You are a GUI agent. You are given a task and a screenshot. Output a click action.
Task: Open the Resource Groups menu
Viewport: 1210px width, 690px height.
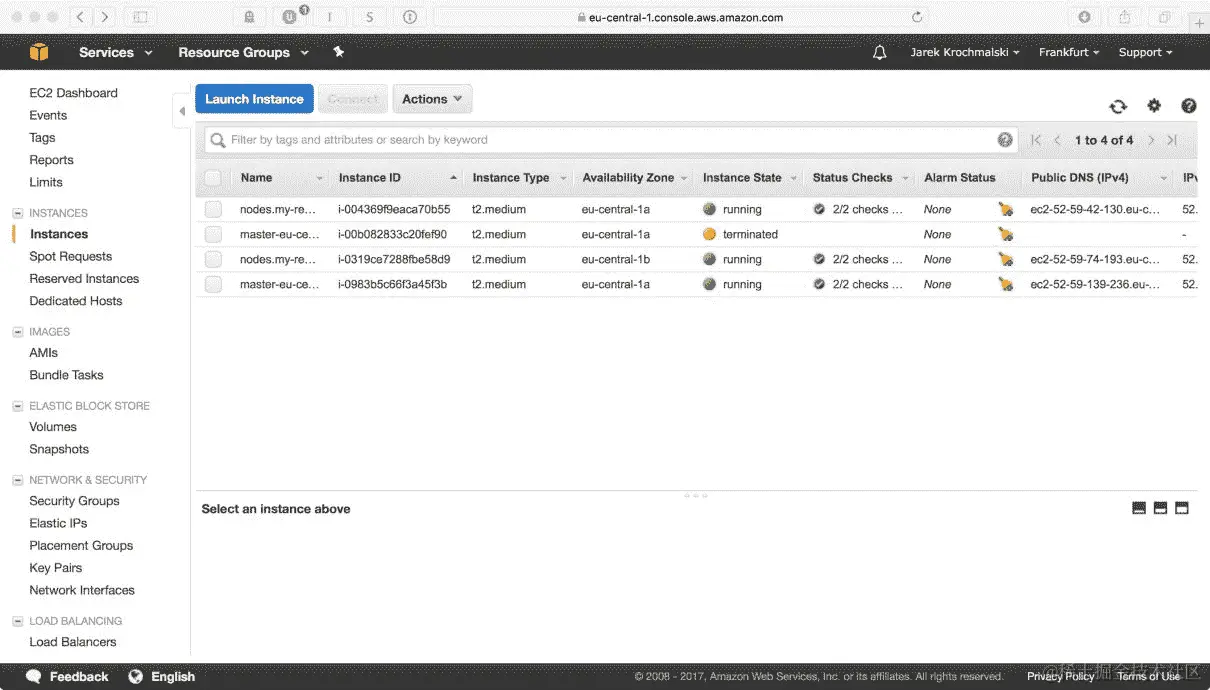pyautogui.click(x=243, y=52)
